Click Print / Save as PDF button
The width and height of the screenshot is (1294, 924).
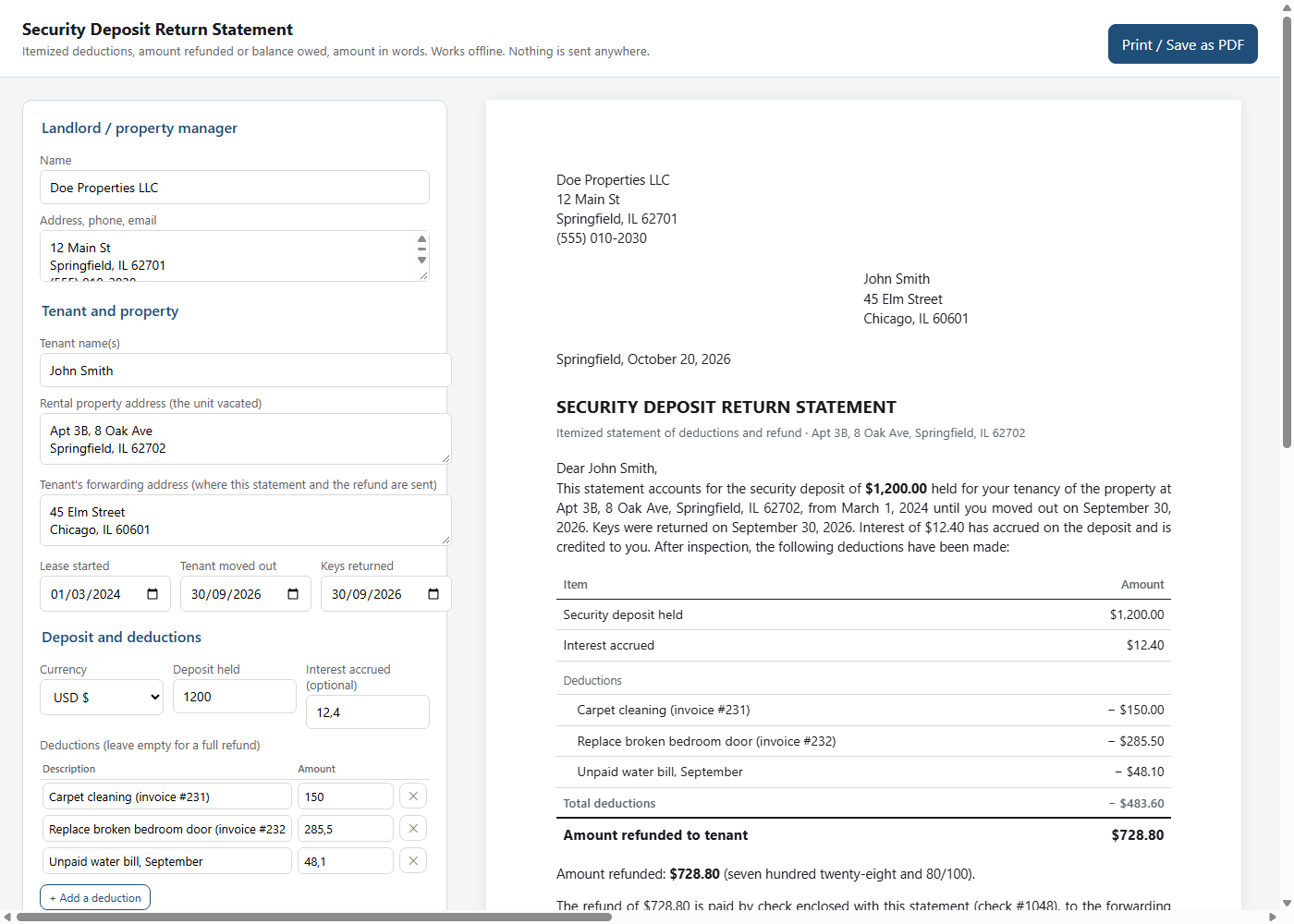(x=1183, y=44)
